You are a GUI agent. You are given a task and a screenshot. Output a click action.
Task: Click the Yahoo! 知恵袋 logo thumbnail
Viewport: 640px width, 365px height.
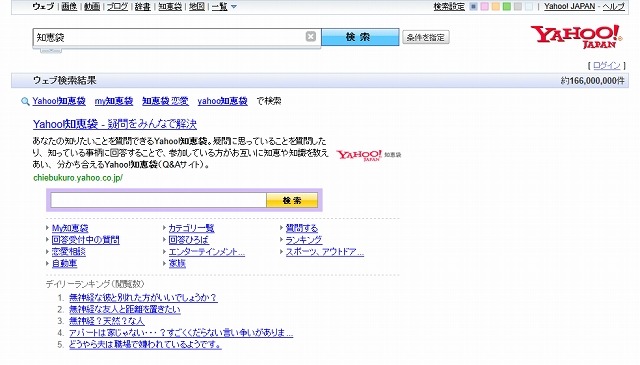tap(369, 155)
